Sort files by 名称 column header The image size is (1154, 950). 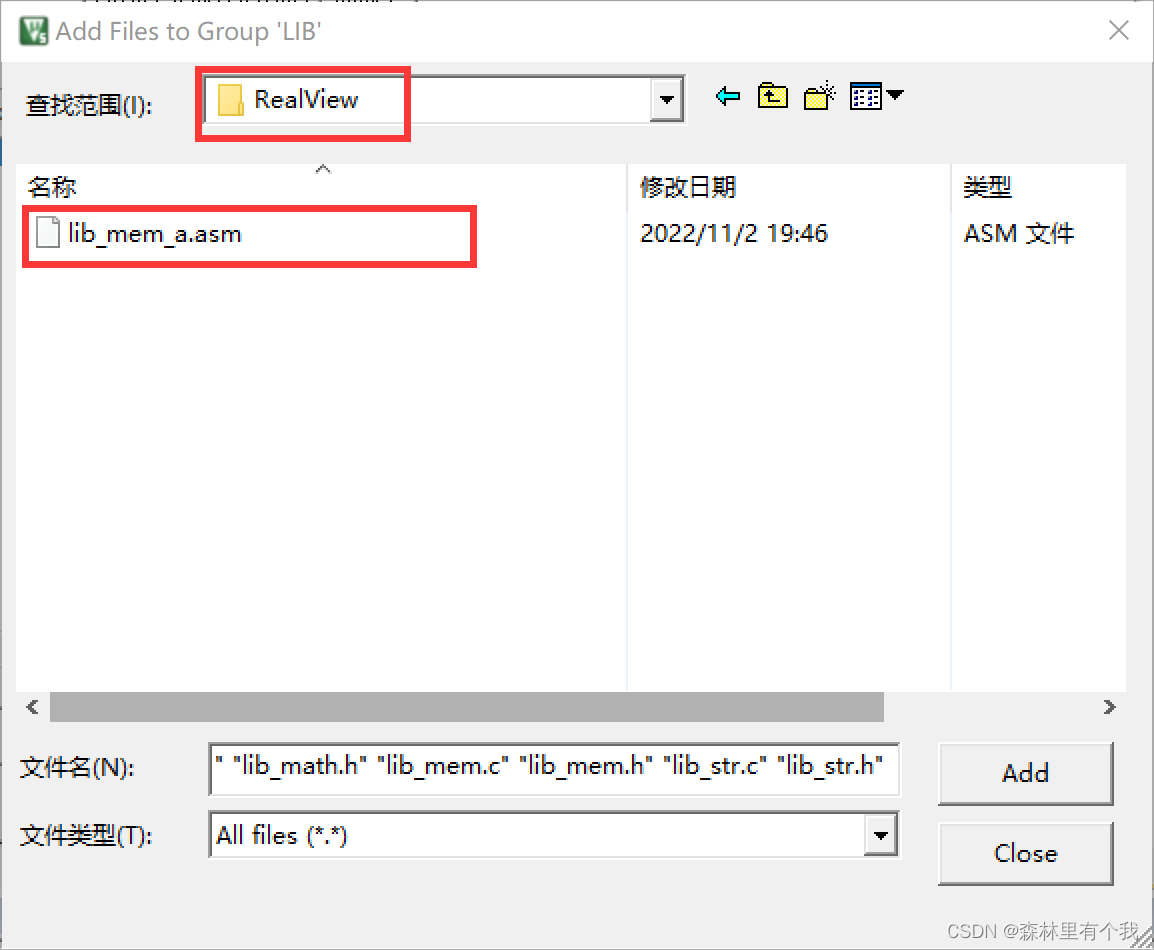click(x=321, y=187)
